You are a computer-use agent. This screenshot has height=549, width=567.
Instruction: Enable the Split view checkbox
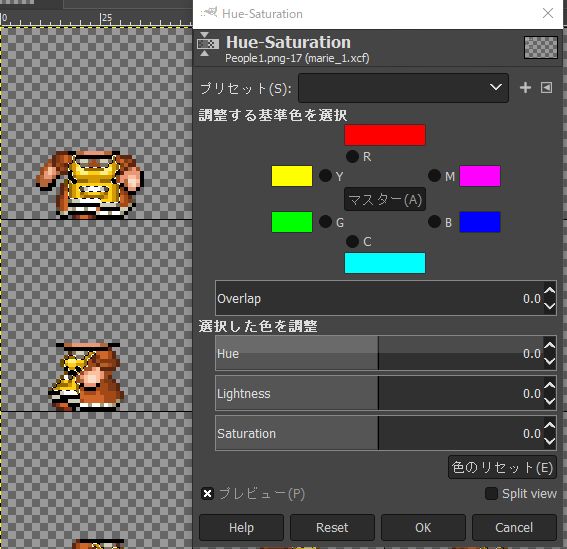[491, 494]
